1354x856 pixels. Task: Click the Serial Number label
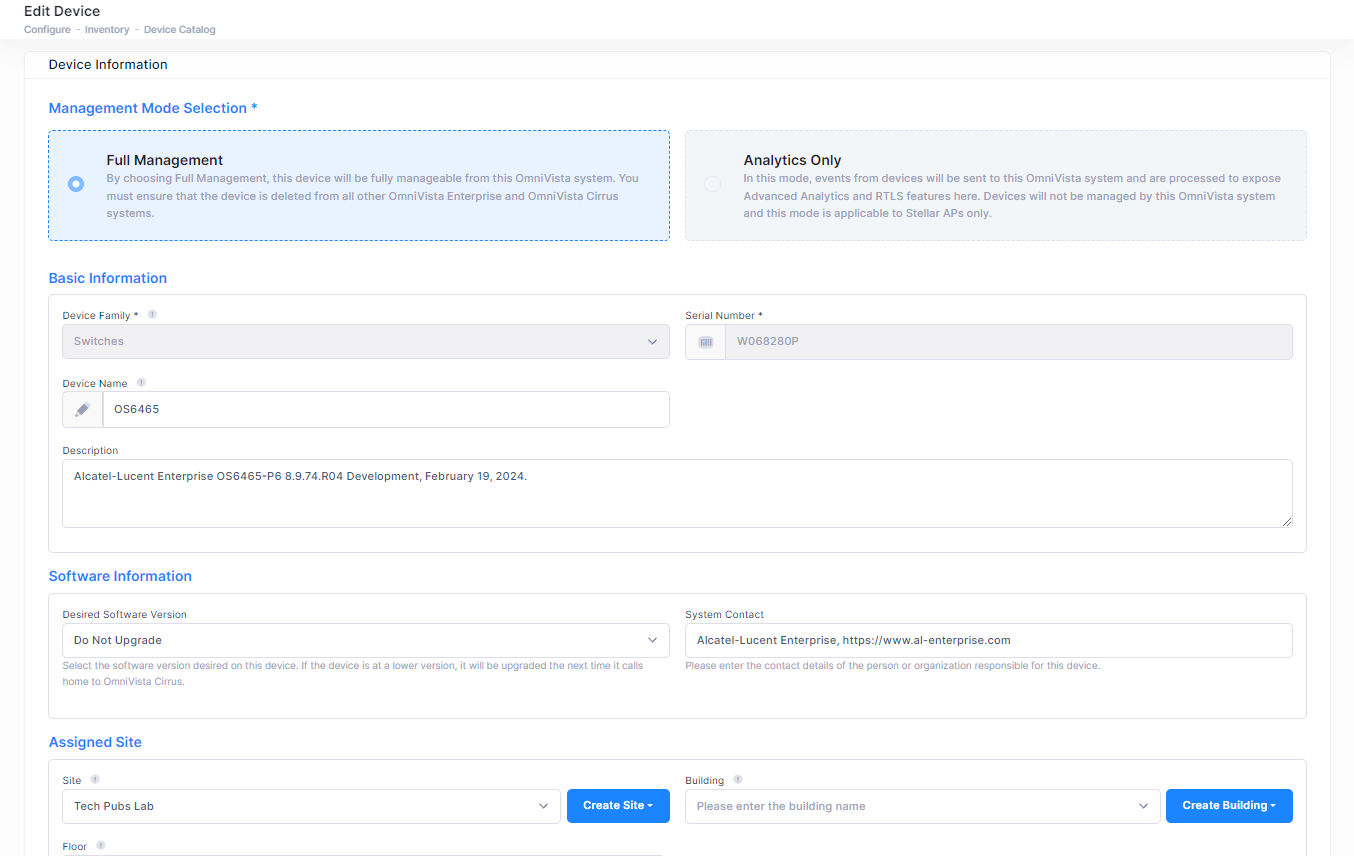tap(724, 316)
